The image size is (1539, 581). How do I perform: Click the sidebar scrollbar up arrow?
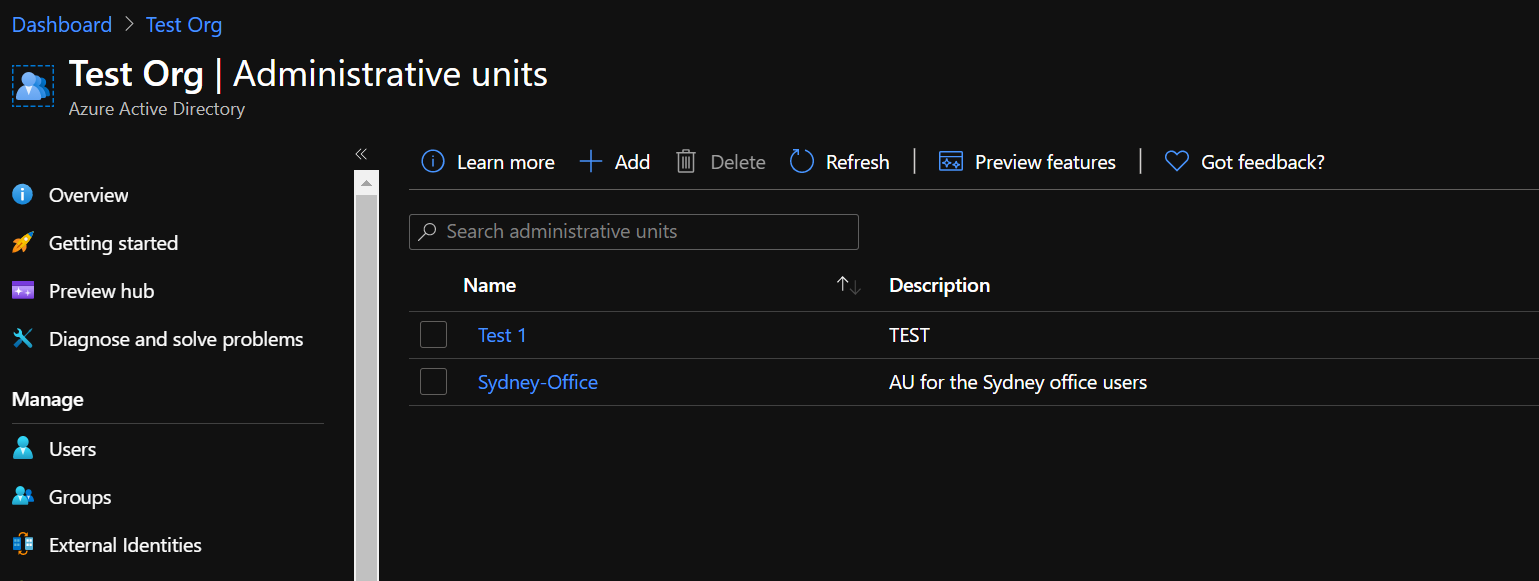coord(366,183)
